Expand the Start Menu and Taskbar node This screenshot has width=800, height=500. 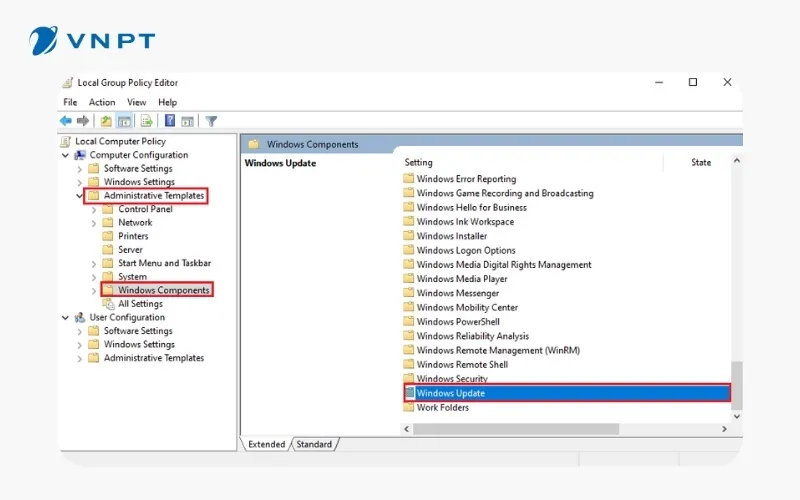point(94,263)
